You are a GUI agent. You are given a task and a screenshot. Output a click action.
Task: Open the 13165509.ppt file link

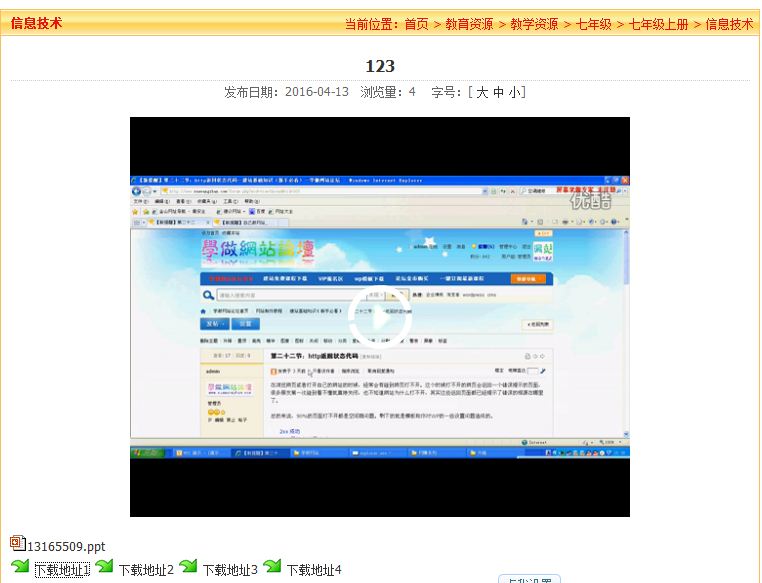point(66,546)
